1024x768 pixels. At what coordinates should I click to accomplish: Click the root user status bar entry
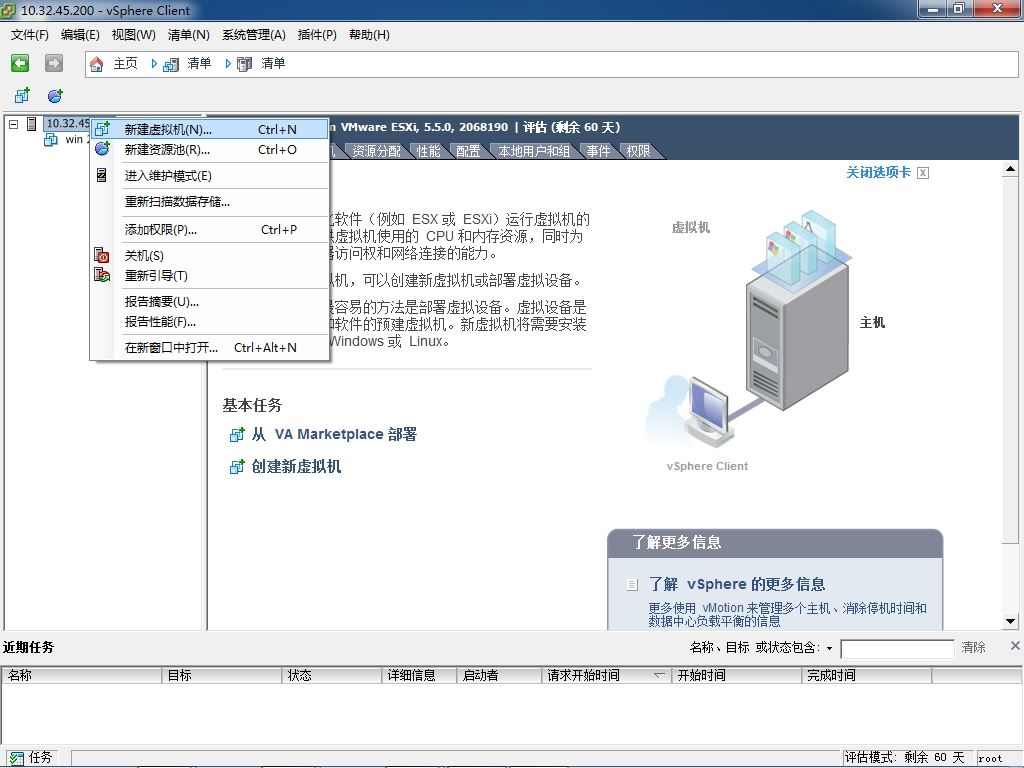tap(990, 758)
